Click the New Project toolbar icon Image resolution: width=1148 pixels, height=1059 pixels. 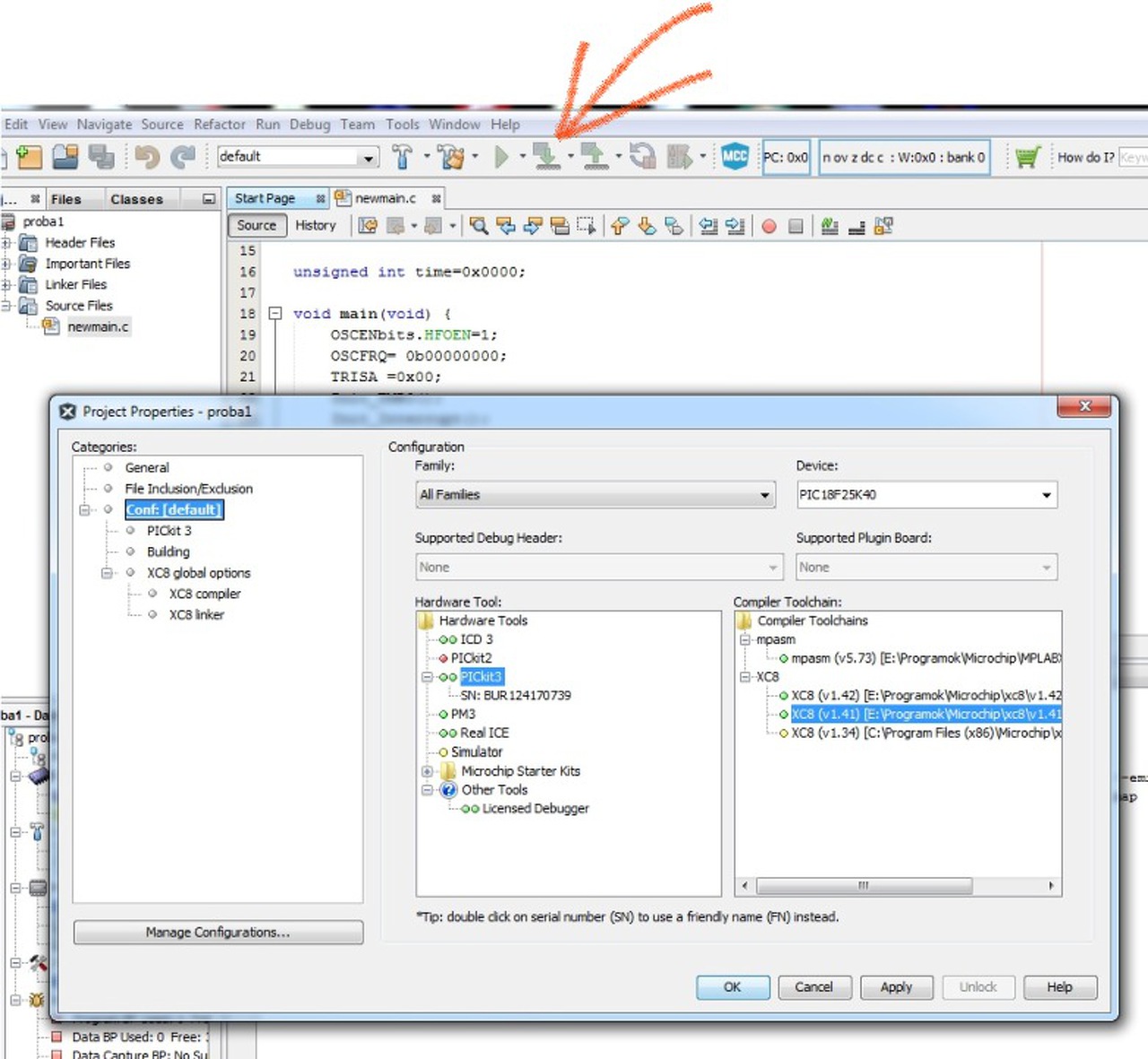click(x=29, y=157)
